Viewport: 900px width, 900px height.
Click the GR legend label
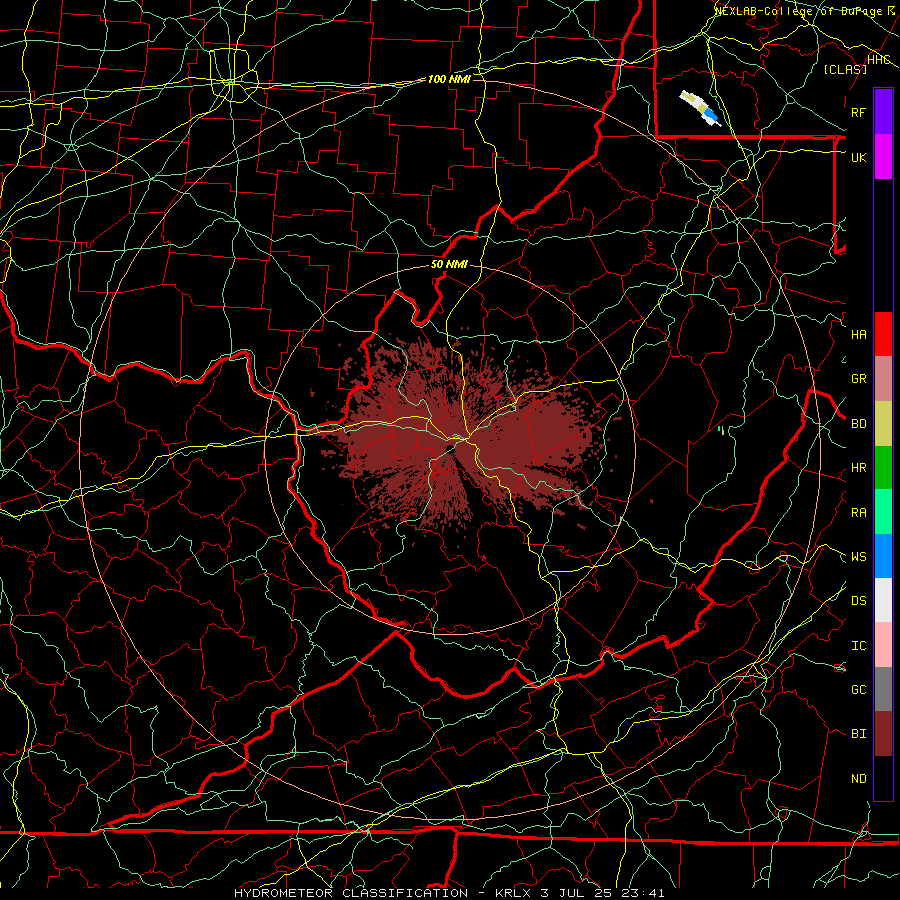click(x=858, y=379)
